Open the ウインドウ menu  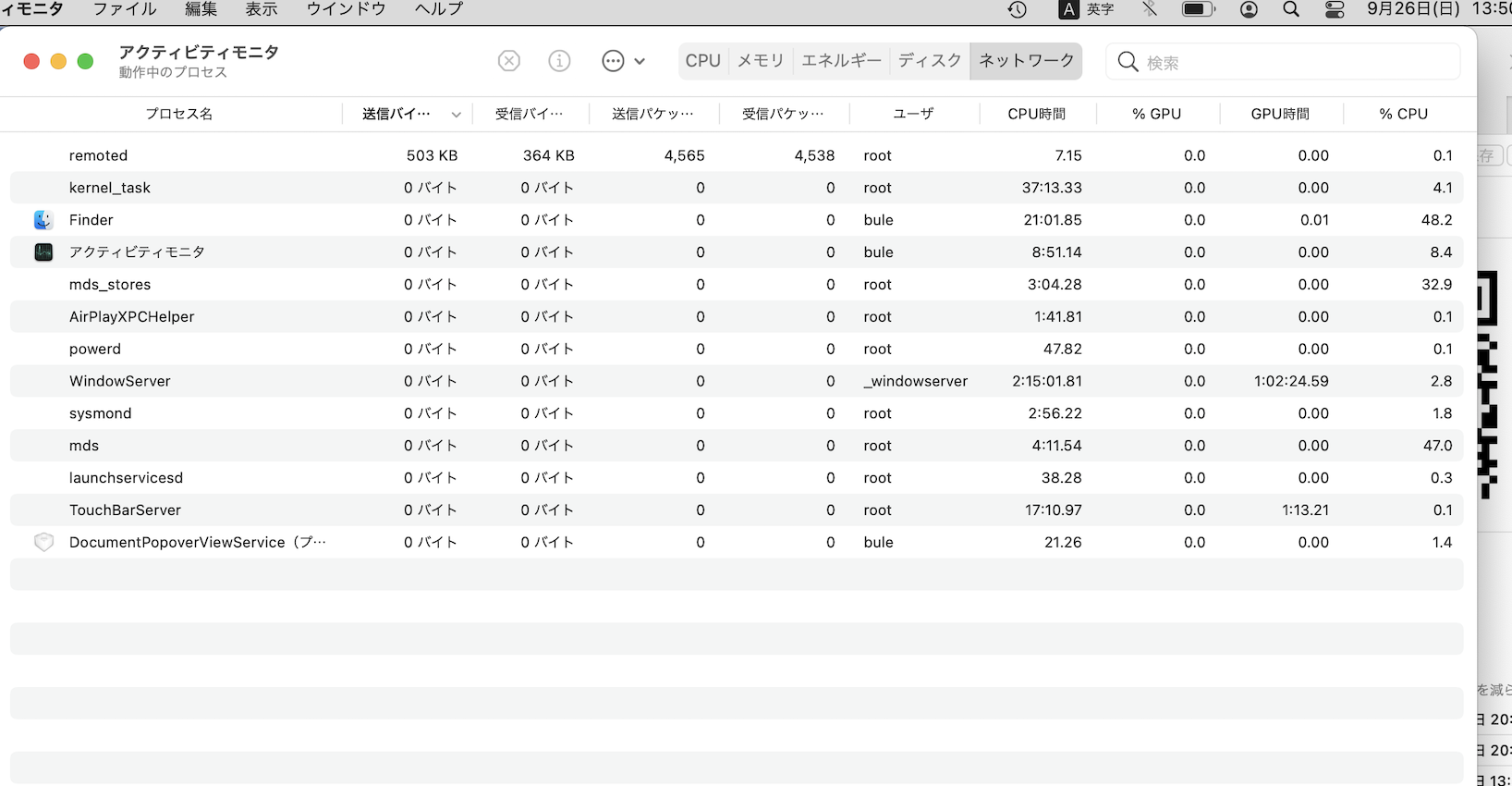[x=346, y=9]
